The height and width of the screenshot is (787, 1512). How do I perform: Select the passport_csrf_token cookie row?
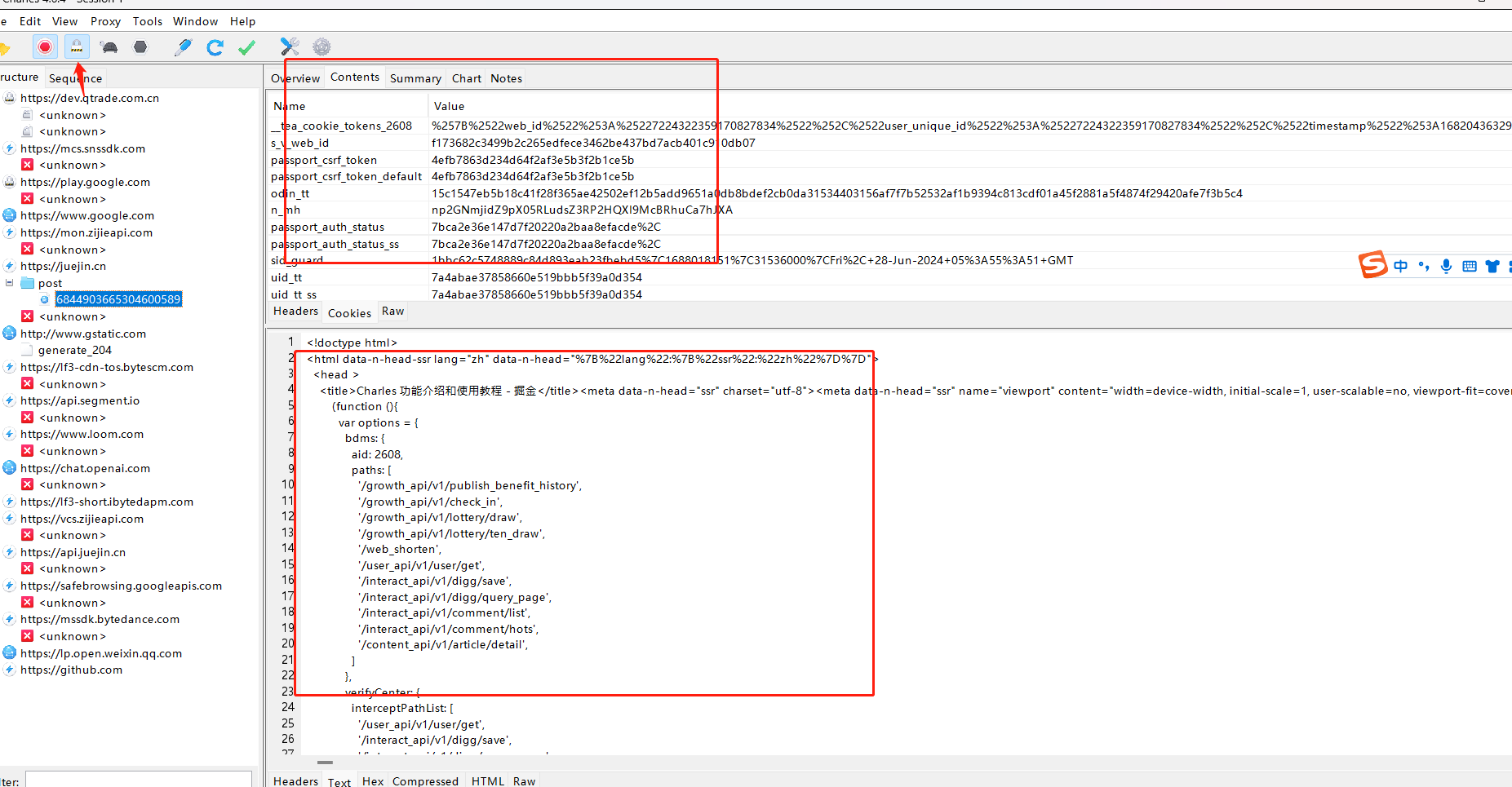click(x=889, y=160)
